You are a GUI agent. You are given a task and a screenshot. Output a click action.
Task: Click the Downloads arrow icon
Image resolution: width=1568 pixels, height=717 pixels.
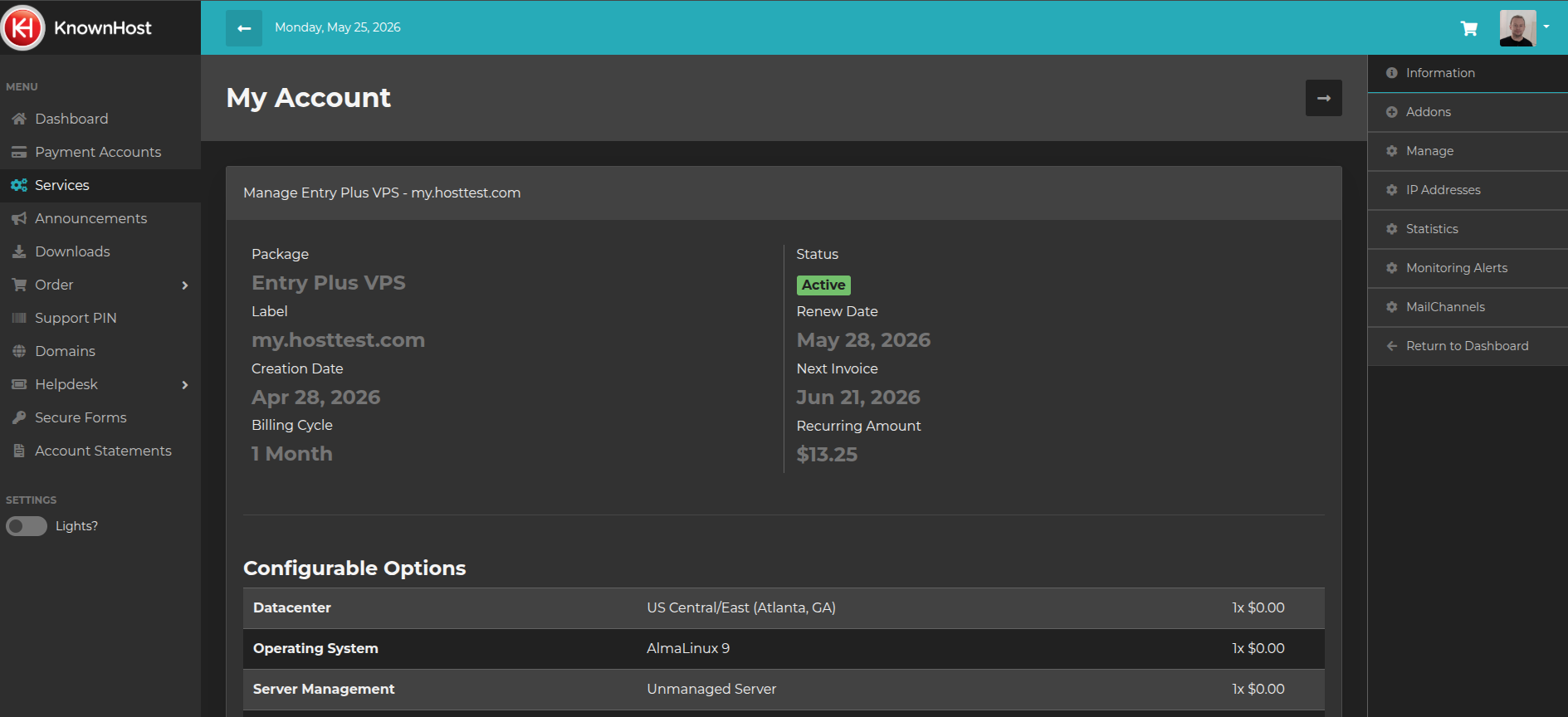19,251
